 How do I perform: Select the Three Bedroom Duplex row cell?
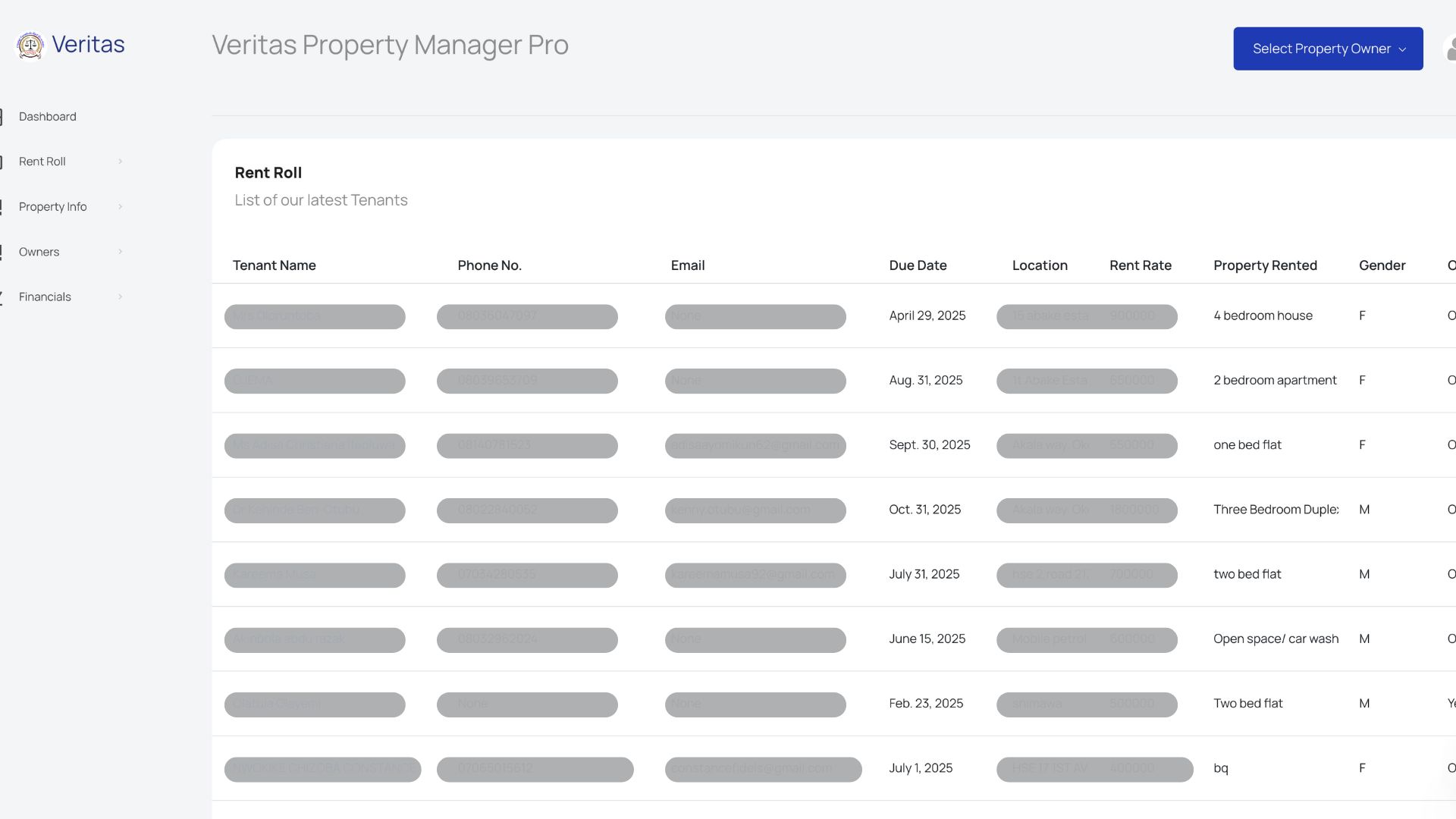[1276, 510]
